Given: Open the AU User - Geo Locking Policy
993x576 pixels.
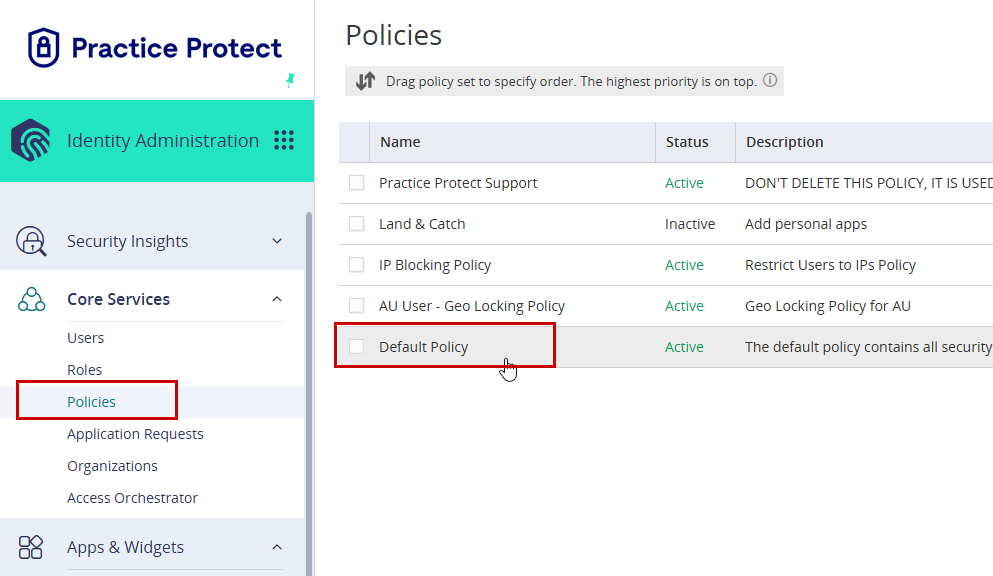Looking at the screenshot, I should point(472,306).
